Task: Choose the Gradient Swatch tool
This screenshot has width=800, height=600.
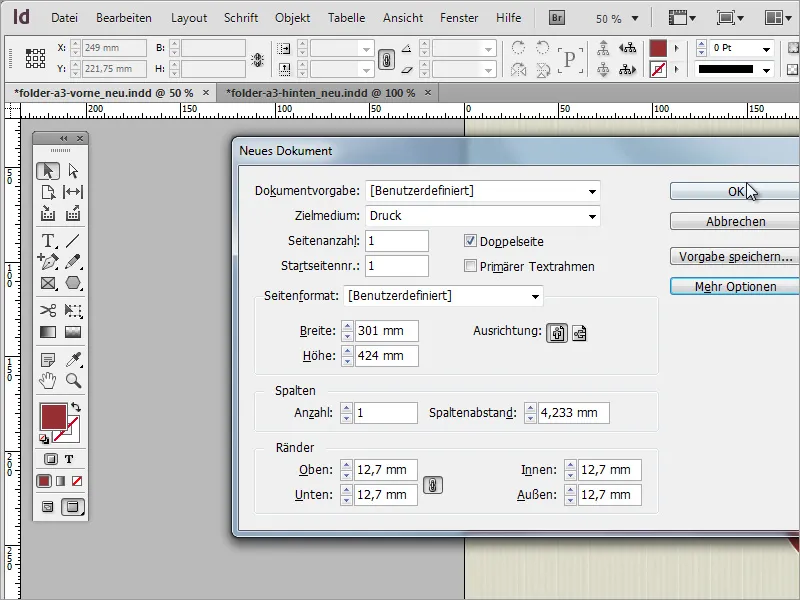Action: (48, 332)
